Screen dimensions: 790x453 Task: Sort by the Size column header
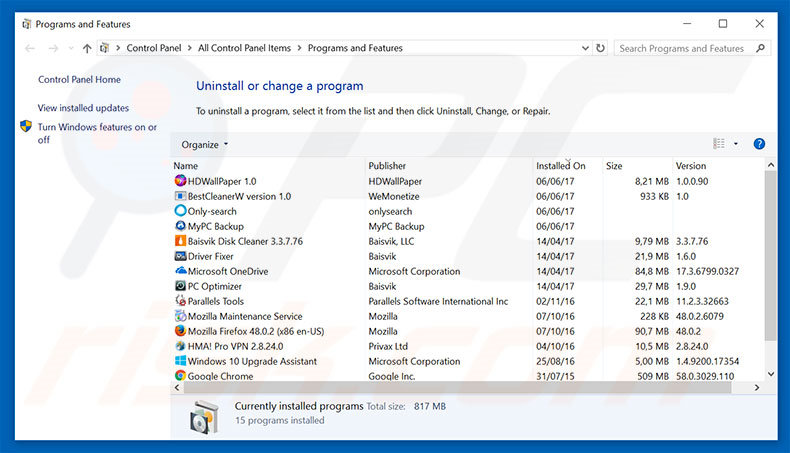point(614,166)
